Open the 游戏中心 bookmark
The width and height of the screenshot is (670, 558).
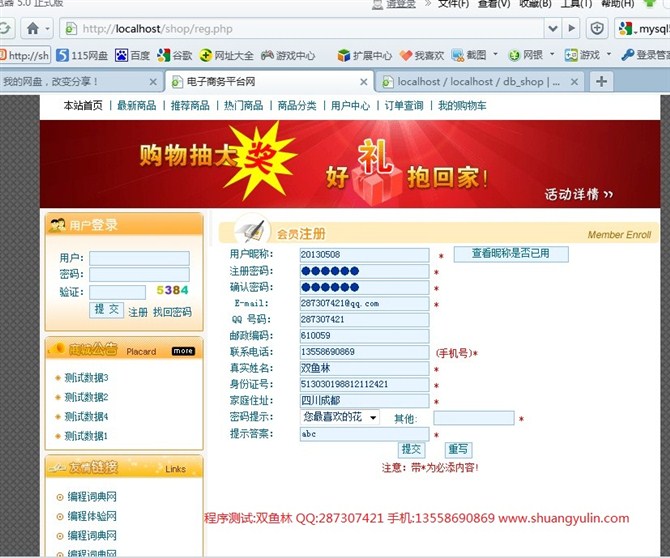pos(288,55)
